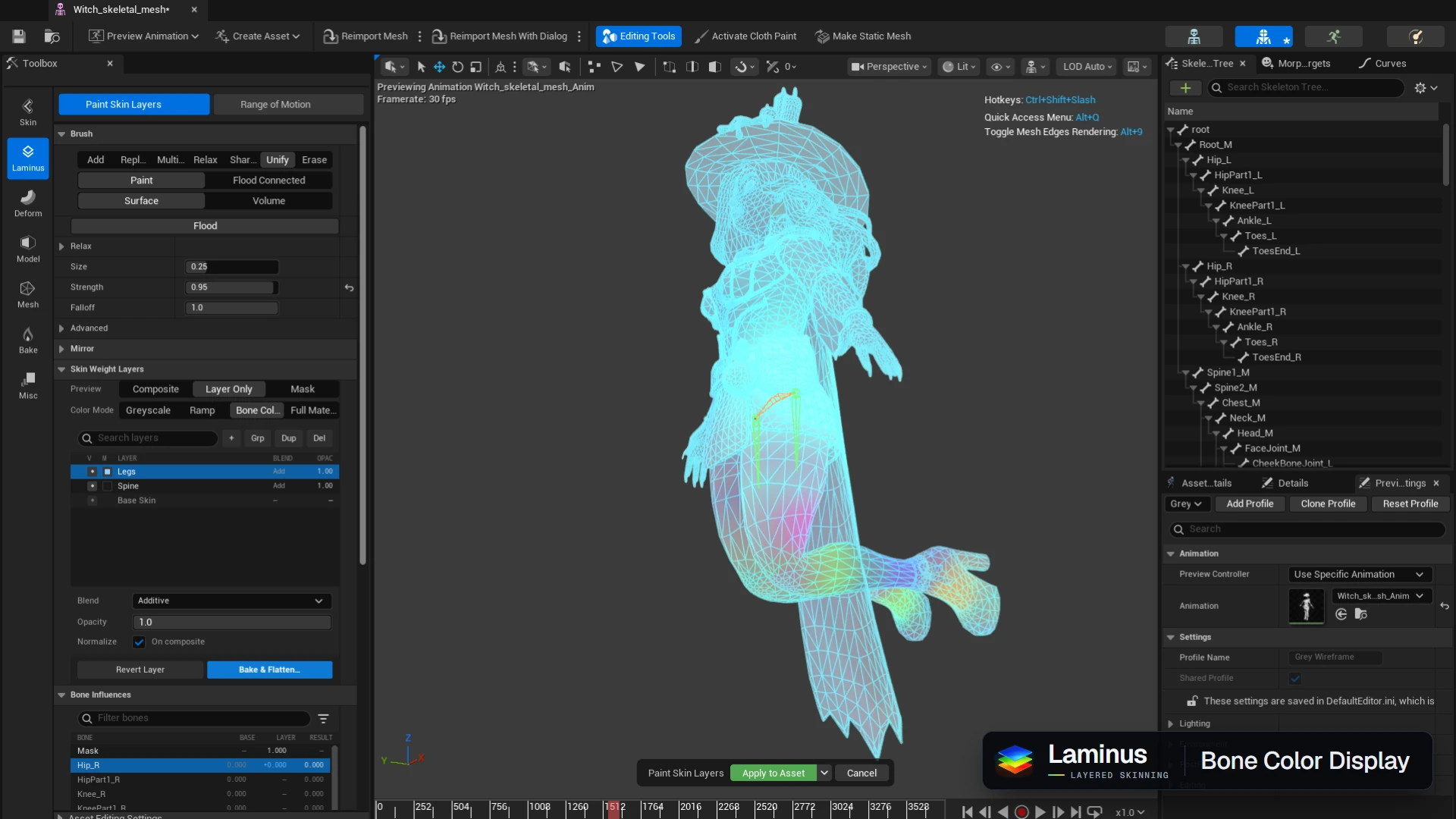The height and width of the screenshot is (819, 1456).
Task: Click Apply to Asset button
Action: coord(773,773)
